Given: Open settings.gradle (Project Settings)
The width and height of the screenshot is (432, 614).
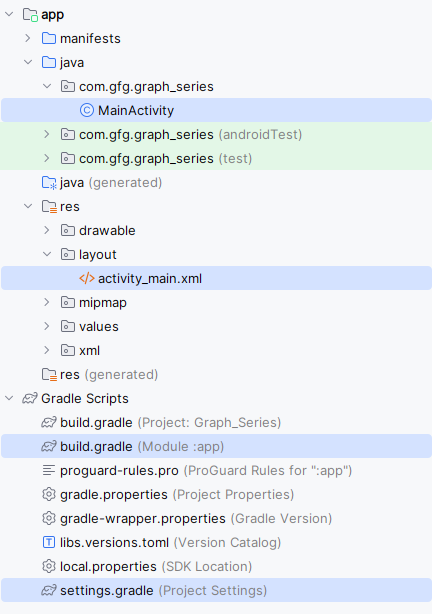Looking at the screenshot, I should pyautogui.click(x=216, y=590).
